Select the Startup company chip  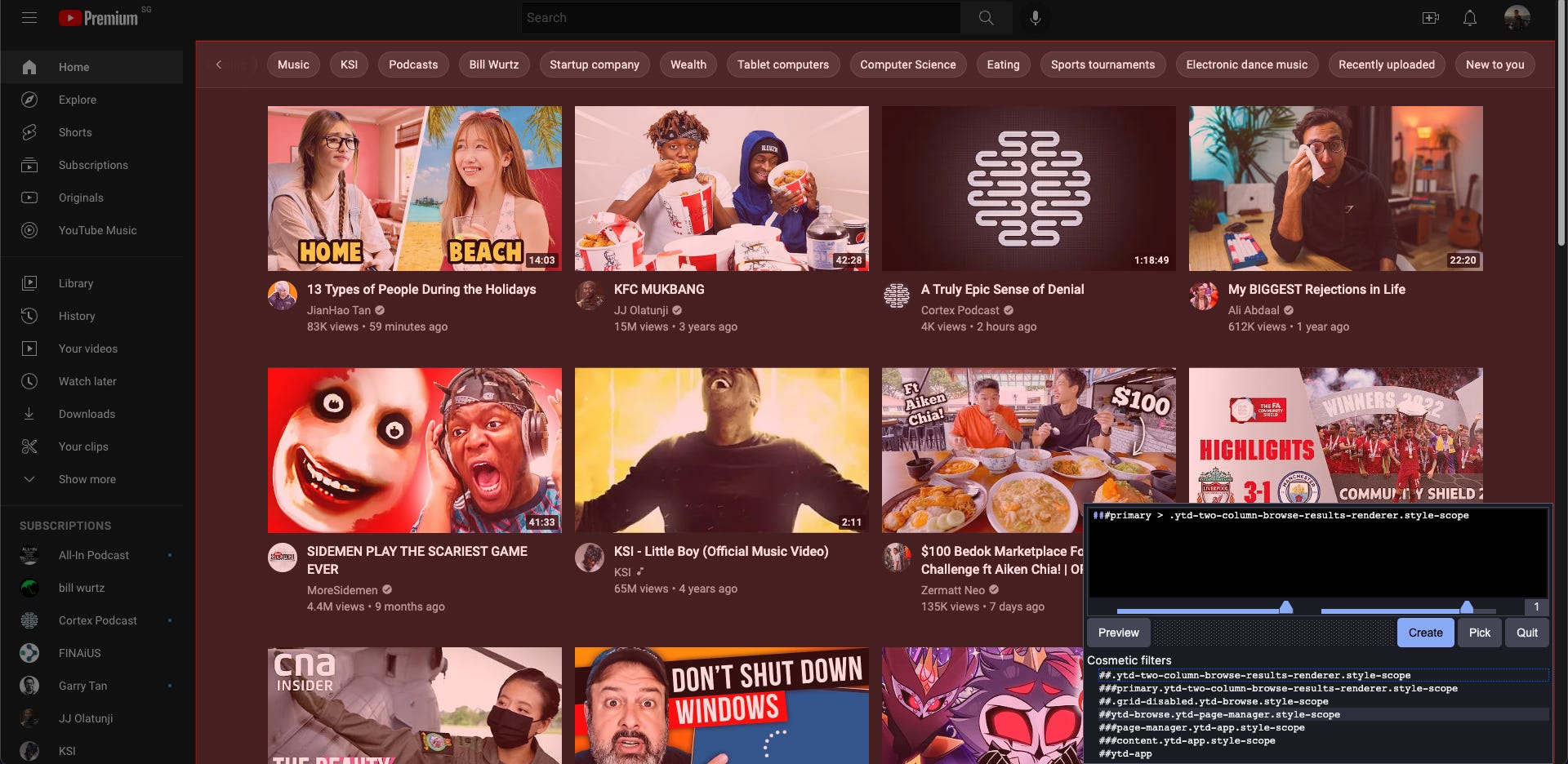[x=595, y=64]
